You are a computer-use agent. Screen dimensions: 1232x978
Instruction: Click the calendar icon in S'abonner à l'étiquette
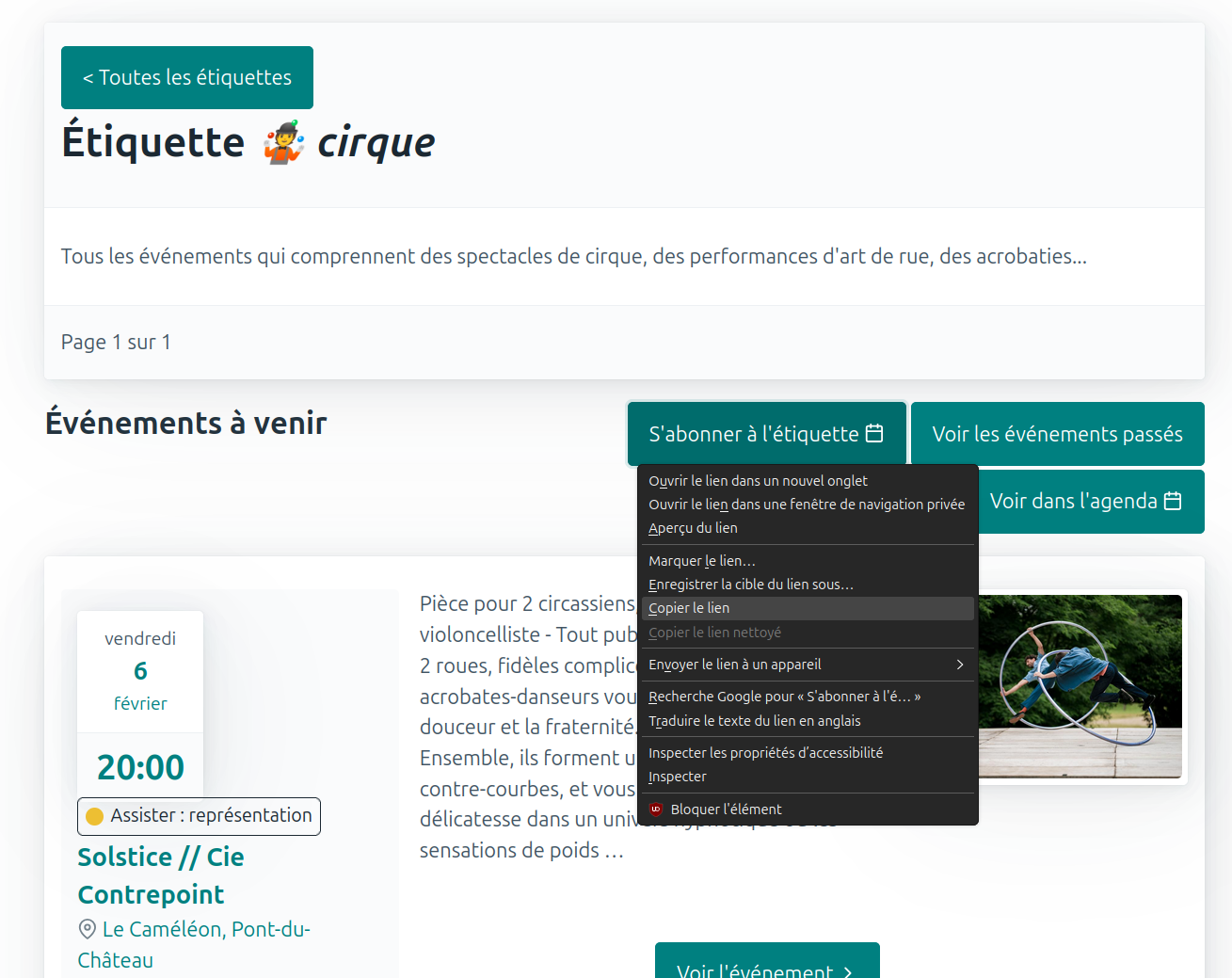pos(874,433)
